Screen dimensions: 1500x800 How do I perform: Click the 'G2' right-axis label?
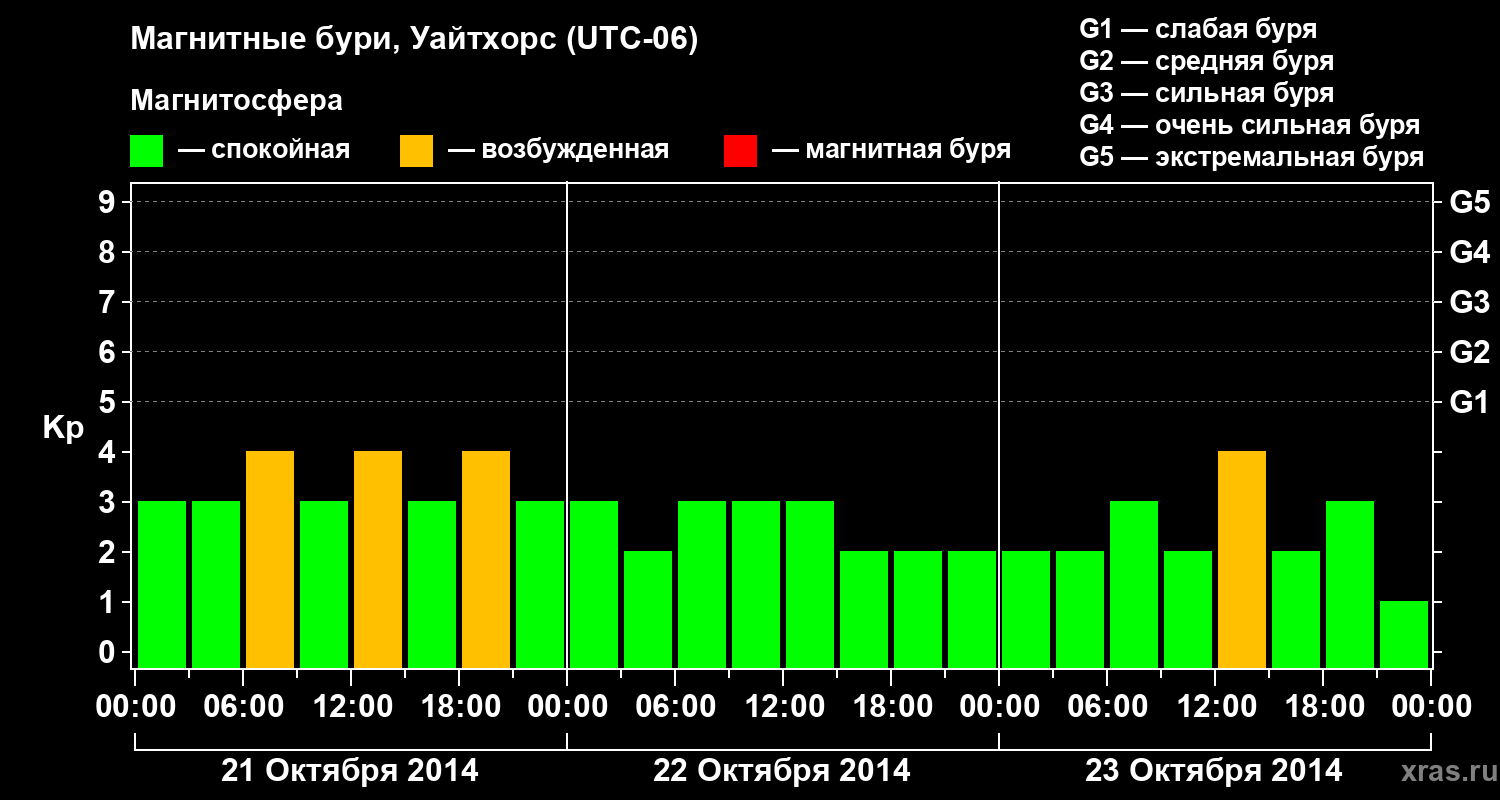1469,352
